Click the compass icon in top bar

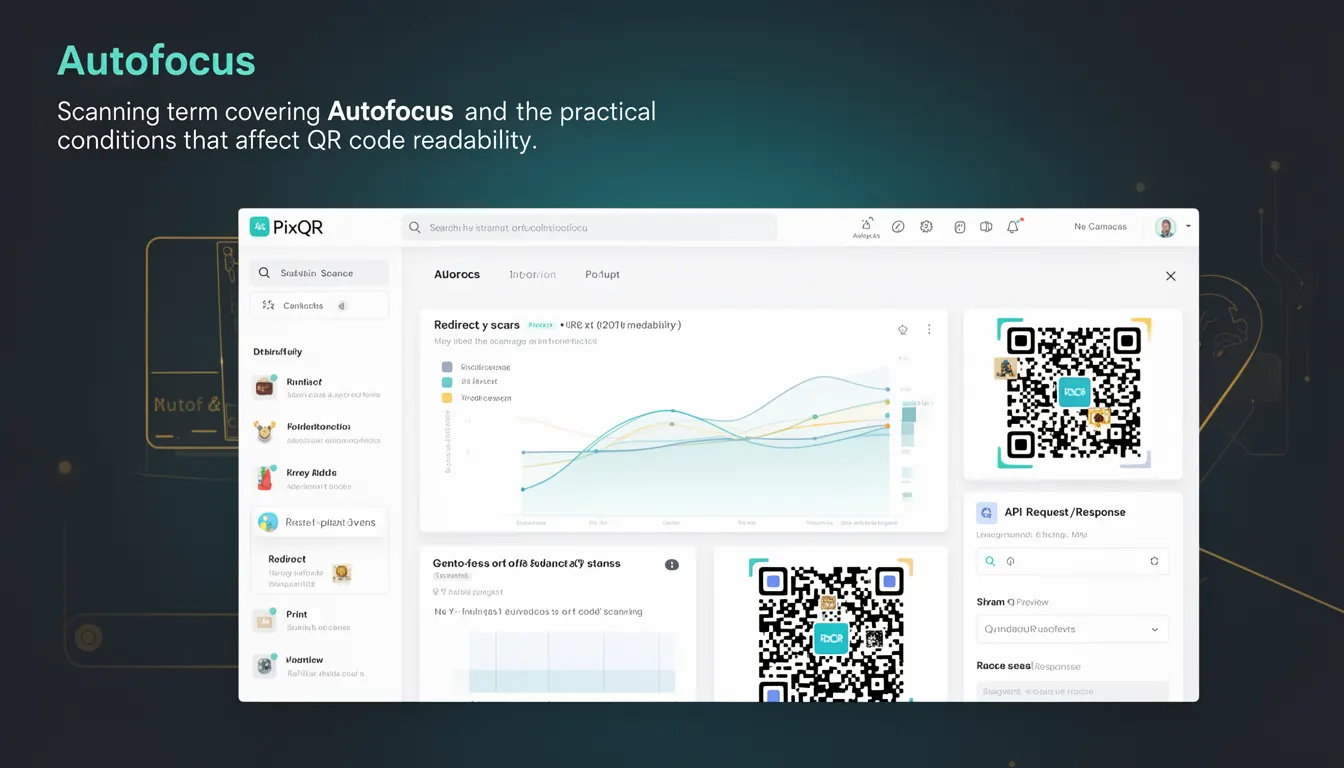898,227
